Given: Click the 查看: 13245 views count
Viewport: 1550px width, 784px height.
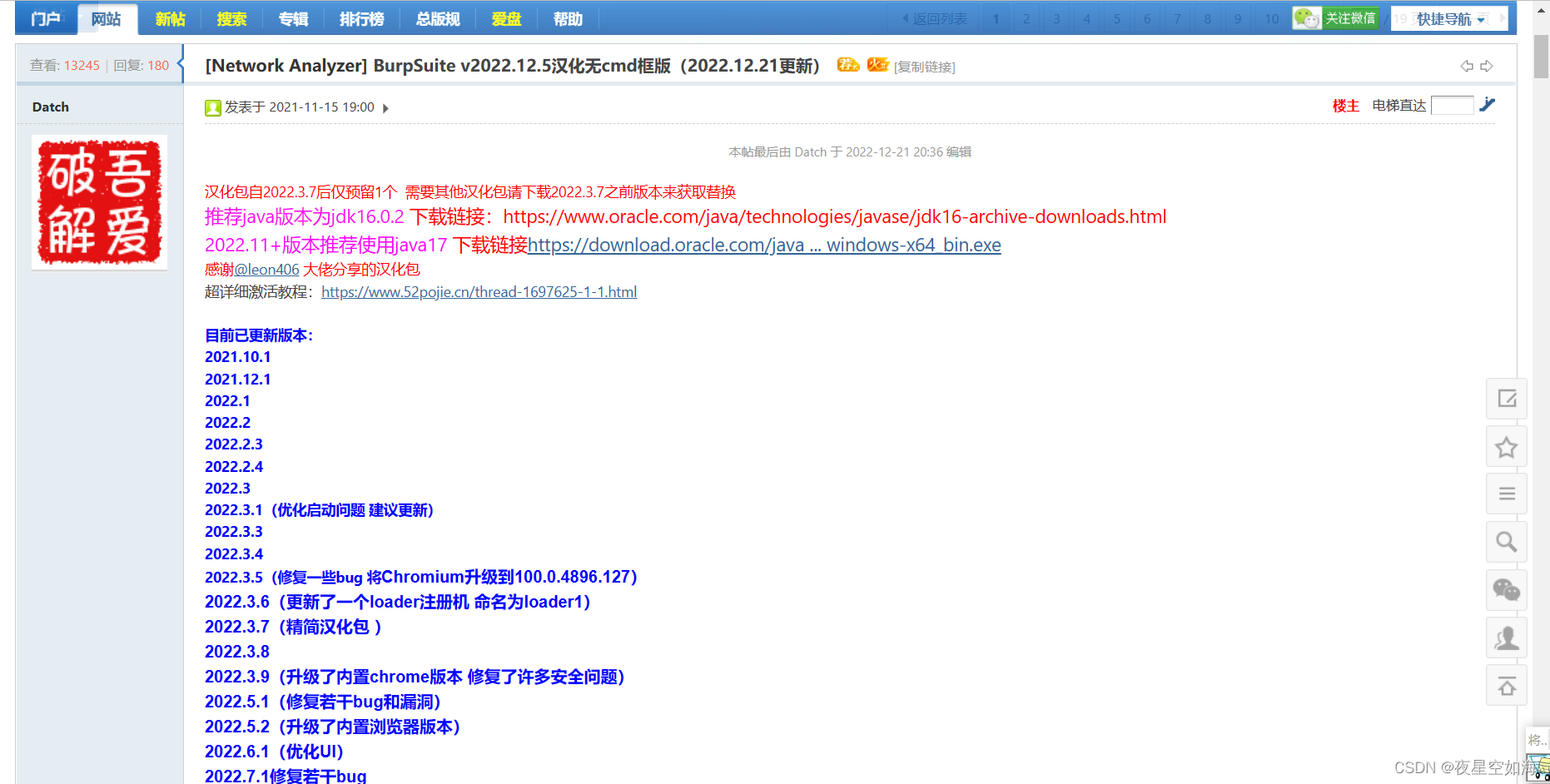Looking at the screenshot, I should [65, 66].
